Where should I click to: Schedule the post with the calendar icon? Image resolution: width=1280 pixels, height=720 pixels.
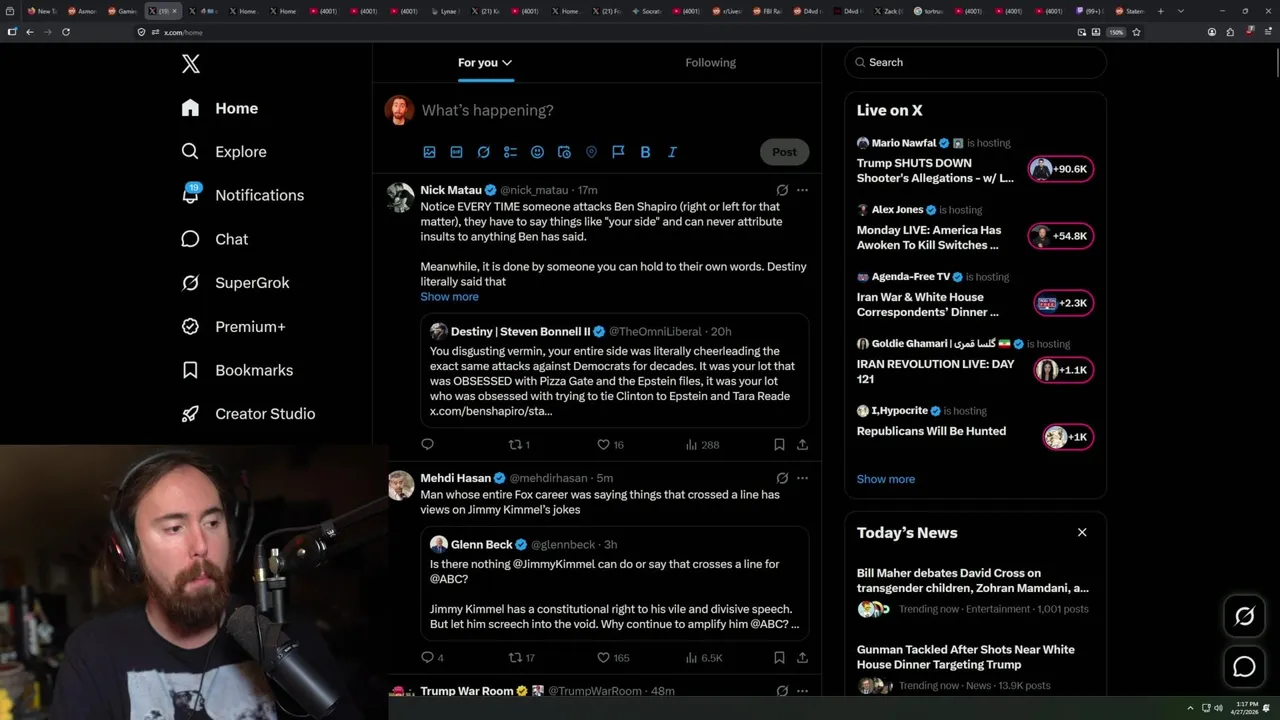pyautogui.click(x=564, y=152)
